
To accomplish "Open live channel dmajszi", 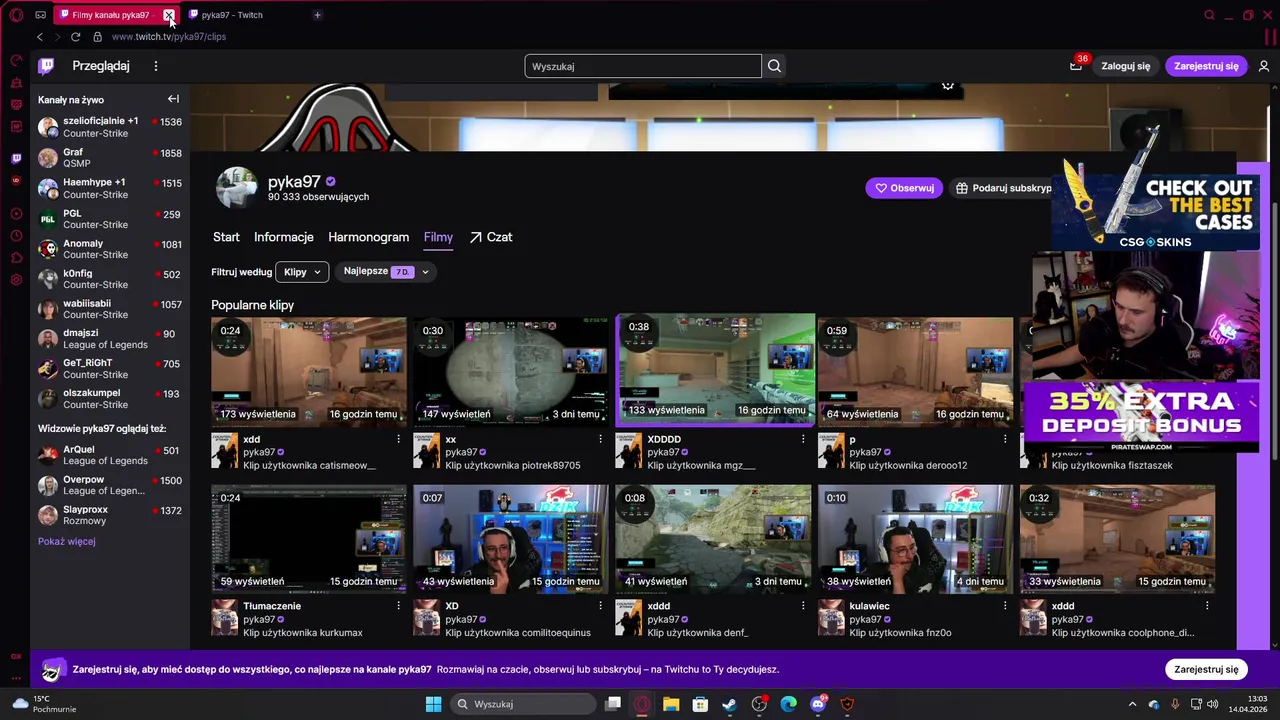I will coord(110,339).
